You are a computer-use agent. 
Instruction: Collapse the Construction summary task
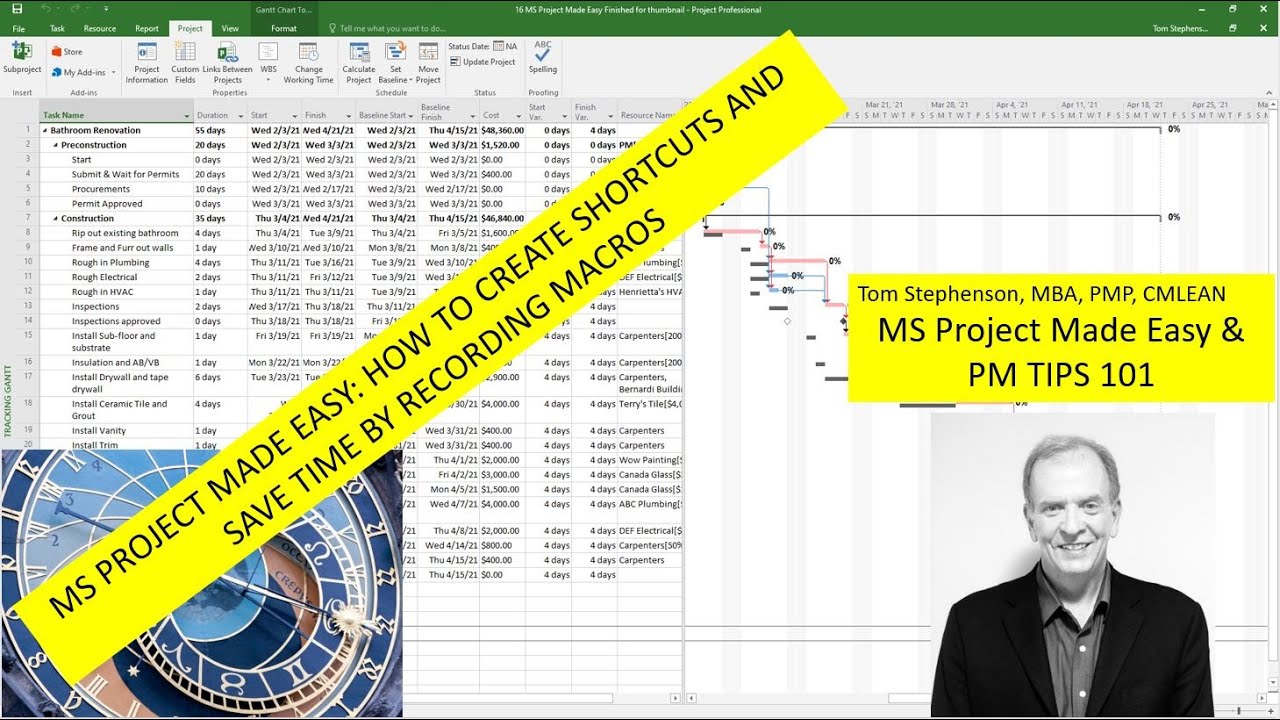tap(55, 218)
